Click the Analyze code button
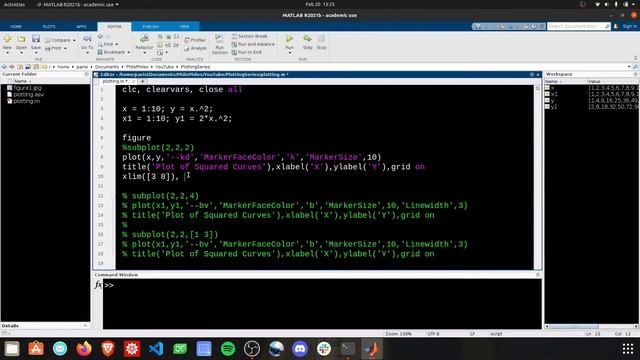This screenshot has width=640, height=360. 196,48
